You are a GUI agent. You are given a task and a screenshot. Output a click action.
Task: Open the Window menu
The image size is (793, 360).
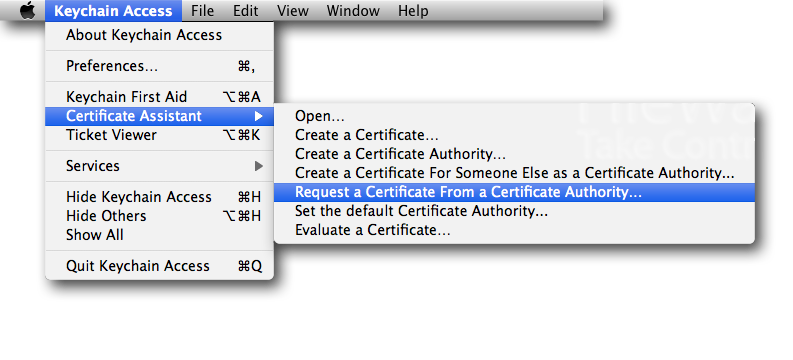353,11
